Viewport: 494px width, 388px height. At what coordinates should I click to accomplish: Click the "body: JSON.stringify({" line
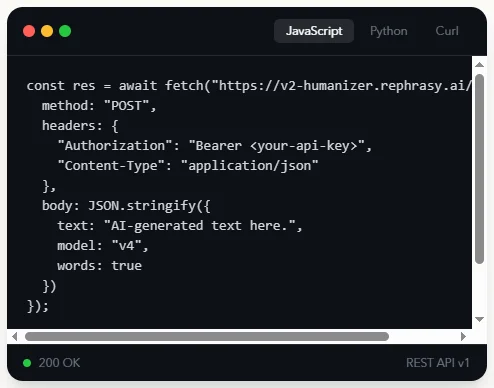tap(126, 206)
